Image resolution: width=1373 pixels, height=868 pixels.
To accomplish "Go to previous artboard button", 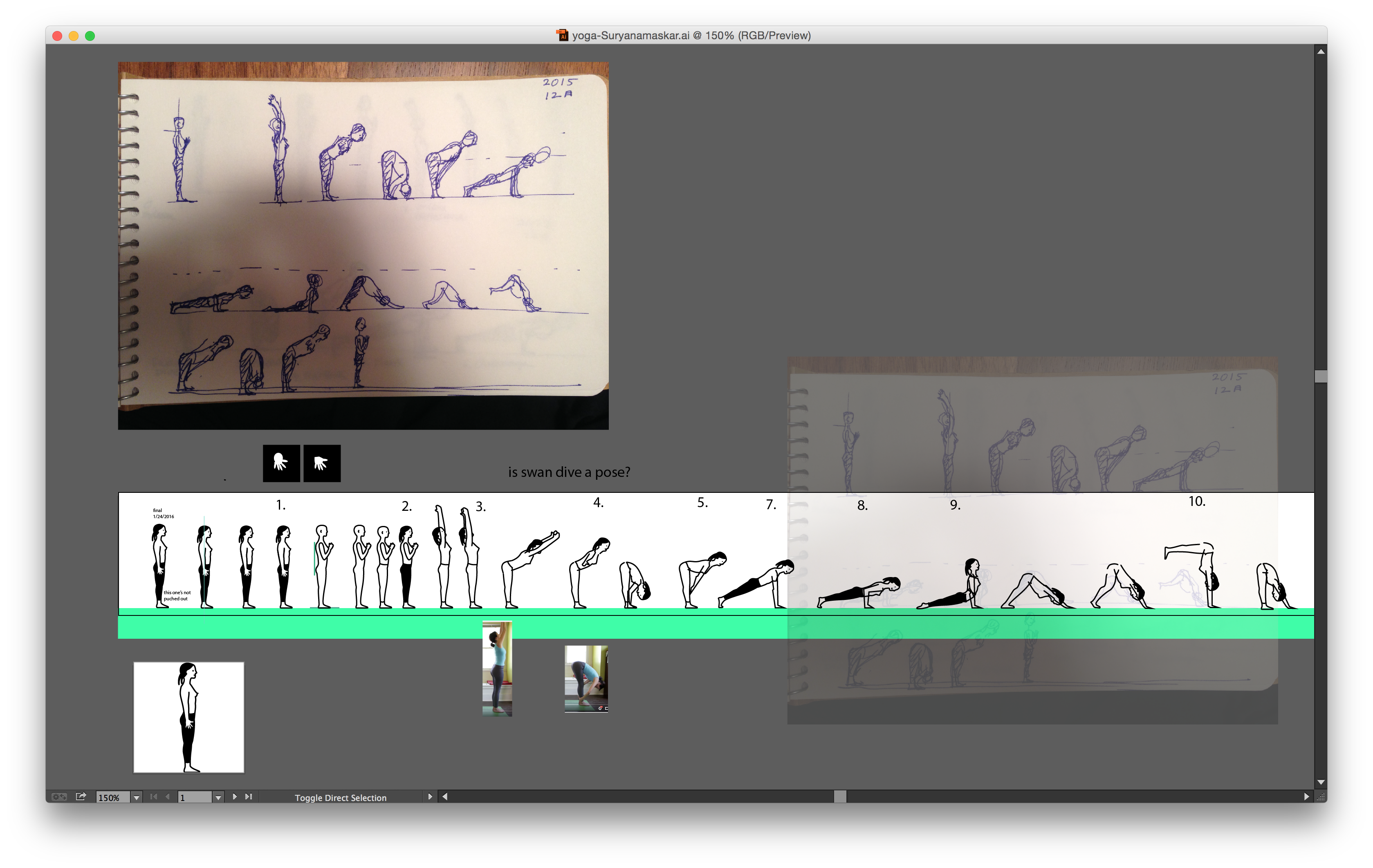I will 168,797.
